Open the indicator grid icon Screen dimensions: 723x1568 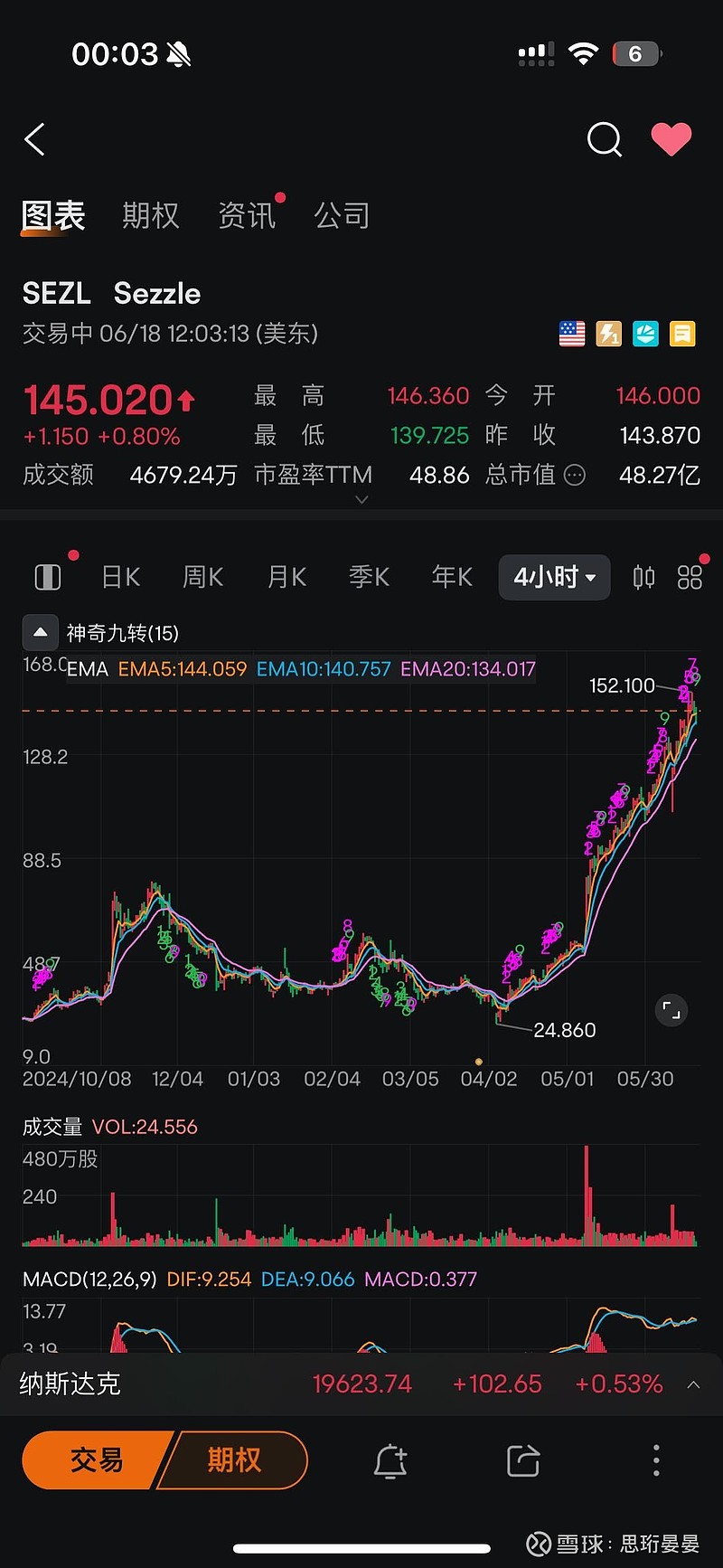[690, 577]
